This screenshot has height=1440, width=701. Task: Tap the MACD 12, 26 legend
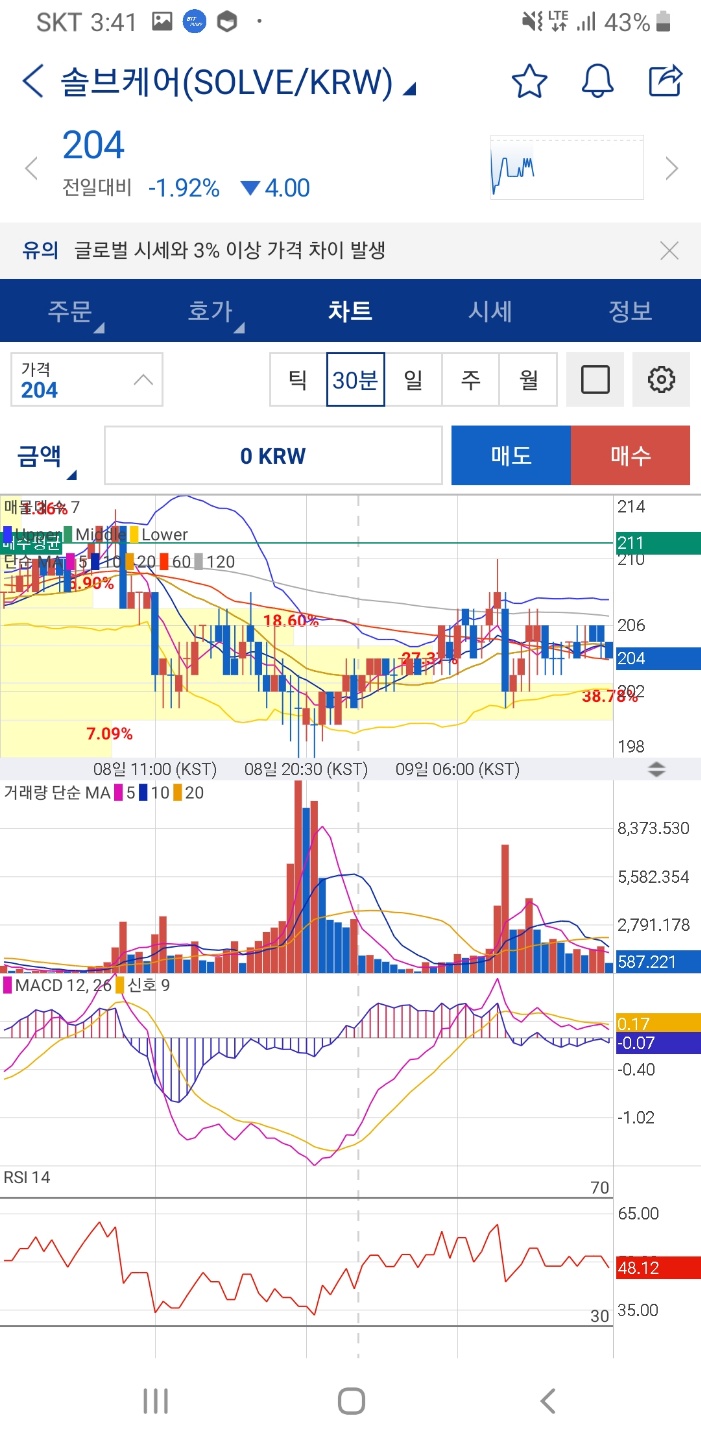[58, 985]
